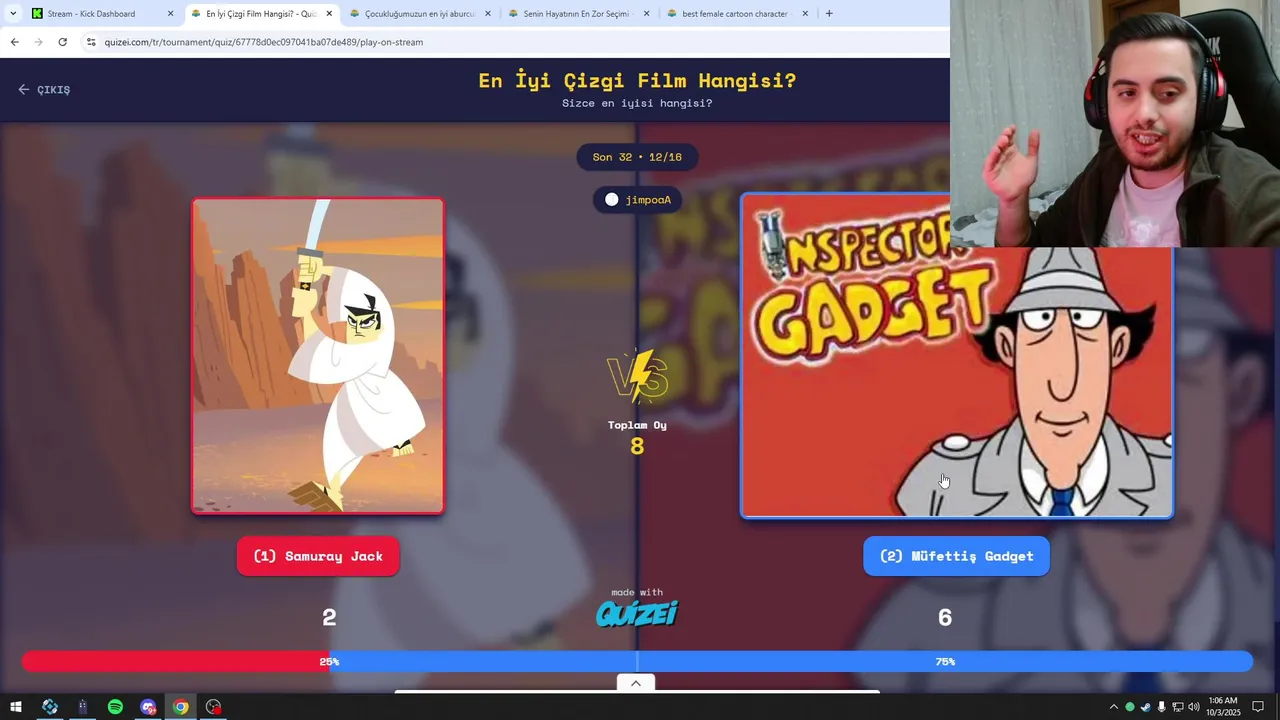
Task: Expand the tab search dropdown
Action: pyautogui.click(x=12, y=13)
